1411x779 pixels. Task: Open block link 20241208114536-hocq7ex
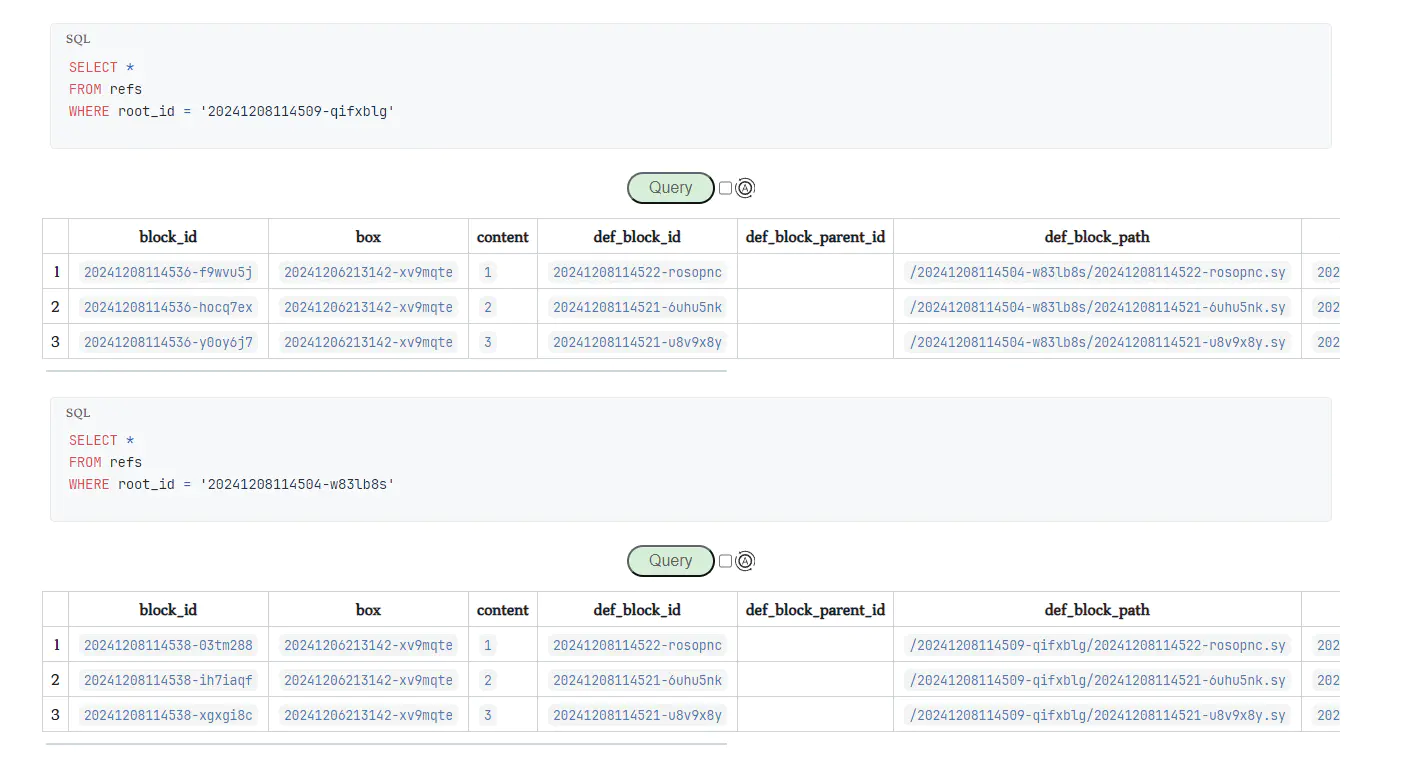point(168,307)
